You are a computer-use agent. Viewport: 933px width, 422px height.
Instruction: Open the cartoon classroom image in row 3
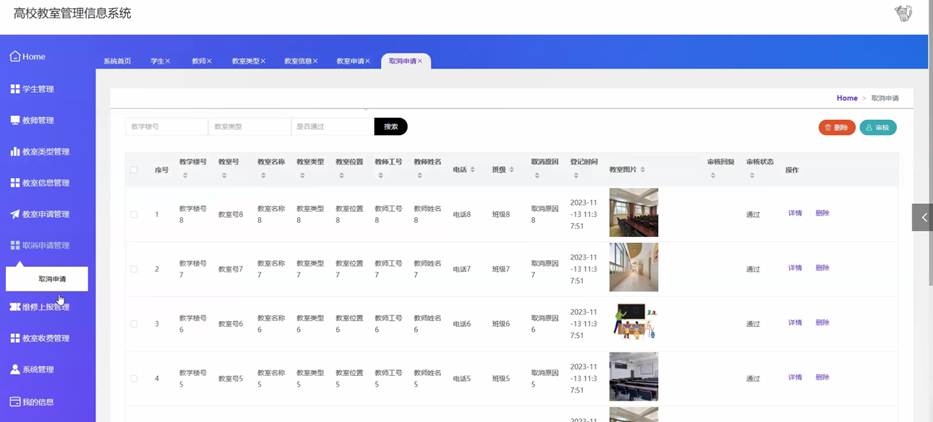[x=634, y=322]
